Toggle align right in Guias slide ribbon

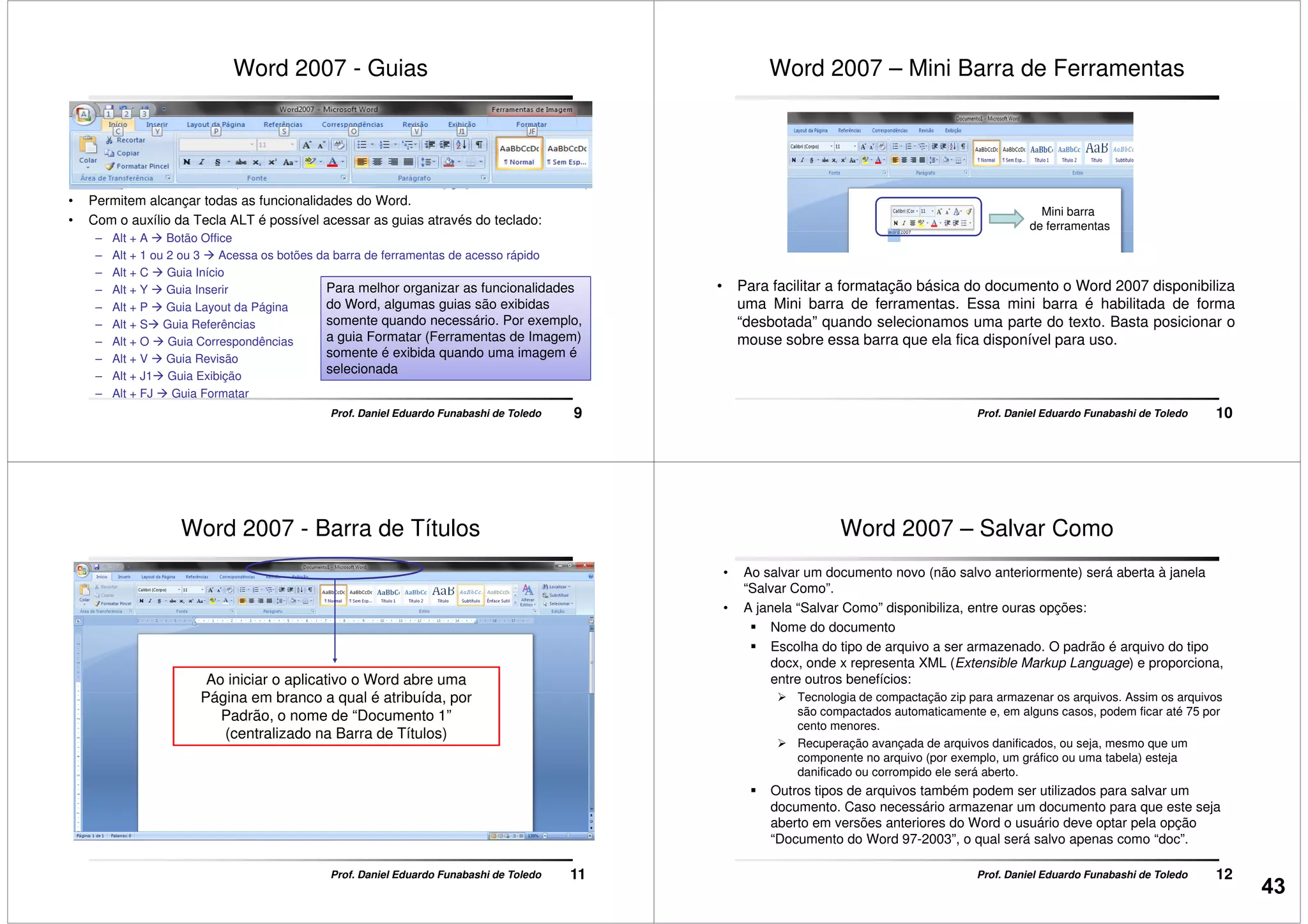[x=393, y=162]
